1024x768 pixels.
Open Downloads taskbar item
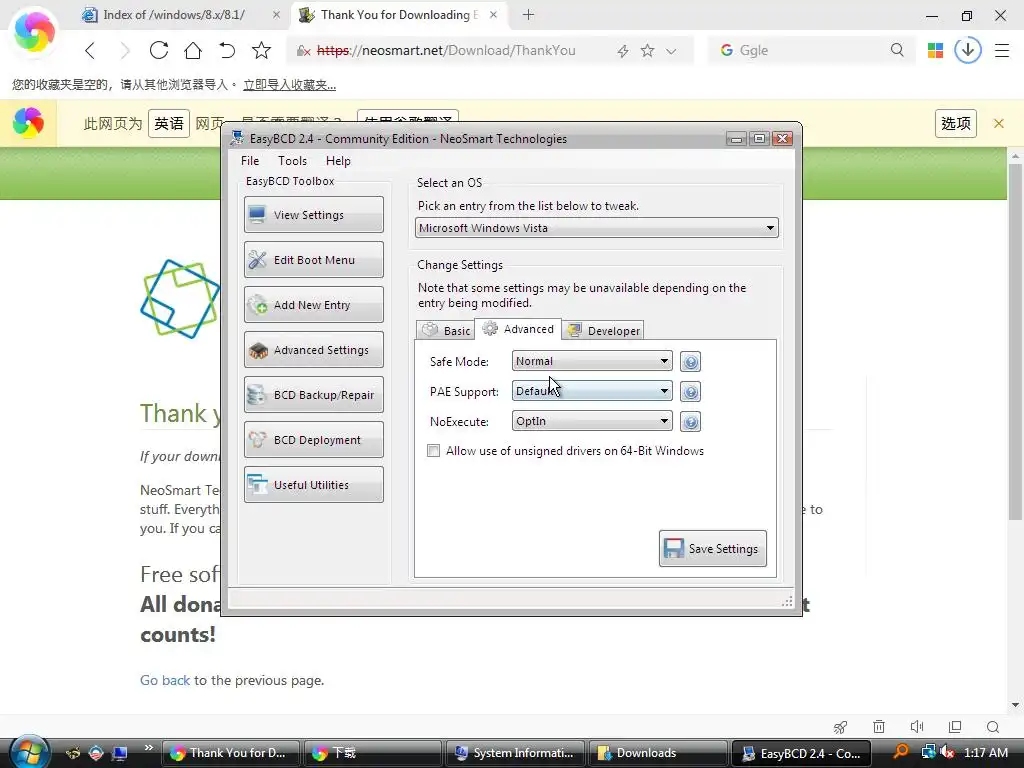coord(658,753)
